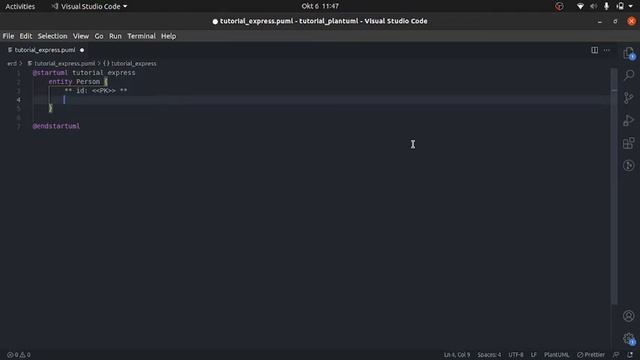This screenshot has width=640, height=360.
Task: Open the Search view in activity bar
Action: coord(629,75)
